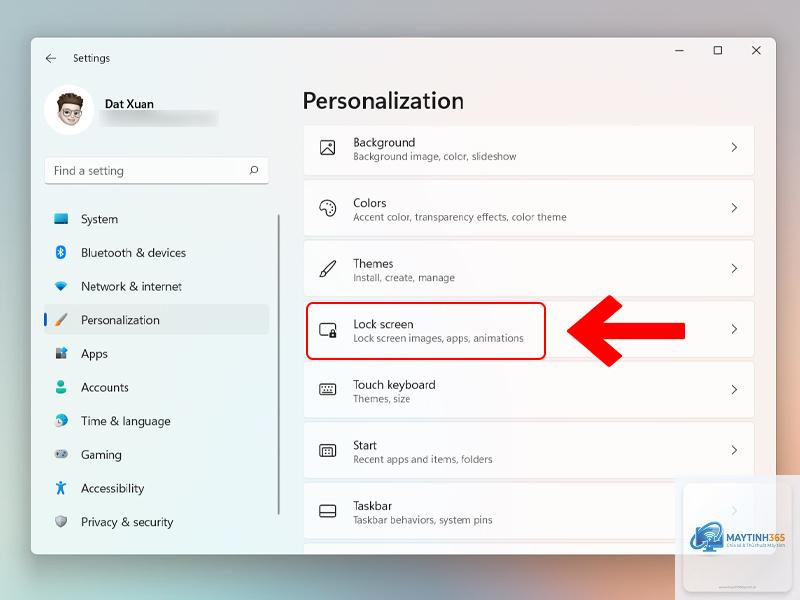The image size is (800, 600).
Task: Expand Background with its chevron arrow
Action: point(734,147)
